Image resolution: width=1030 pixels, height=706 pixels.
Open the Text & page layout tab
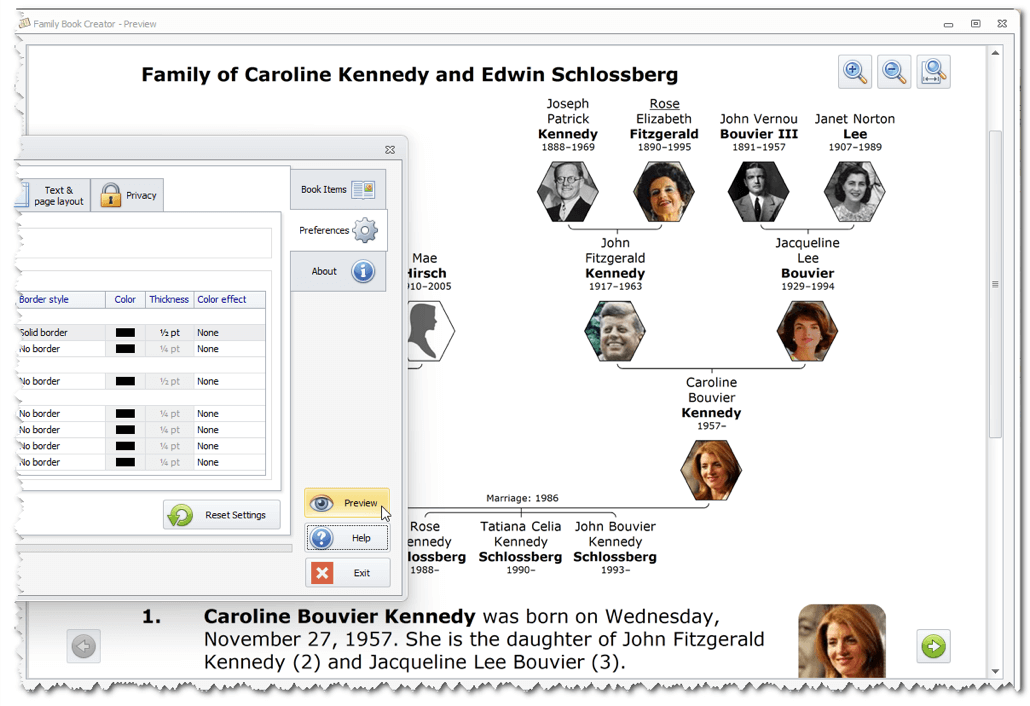(x=55, y=195)
